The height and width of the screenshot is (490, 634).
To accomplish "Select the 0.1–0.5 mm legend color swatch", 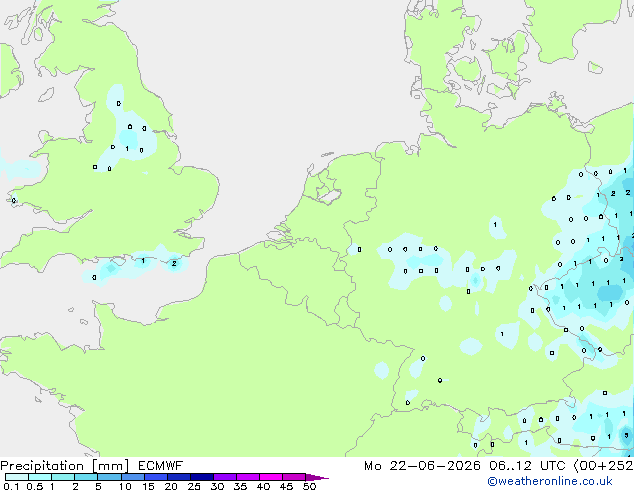I will point(17,477).
